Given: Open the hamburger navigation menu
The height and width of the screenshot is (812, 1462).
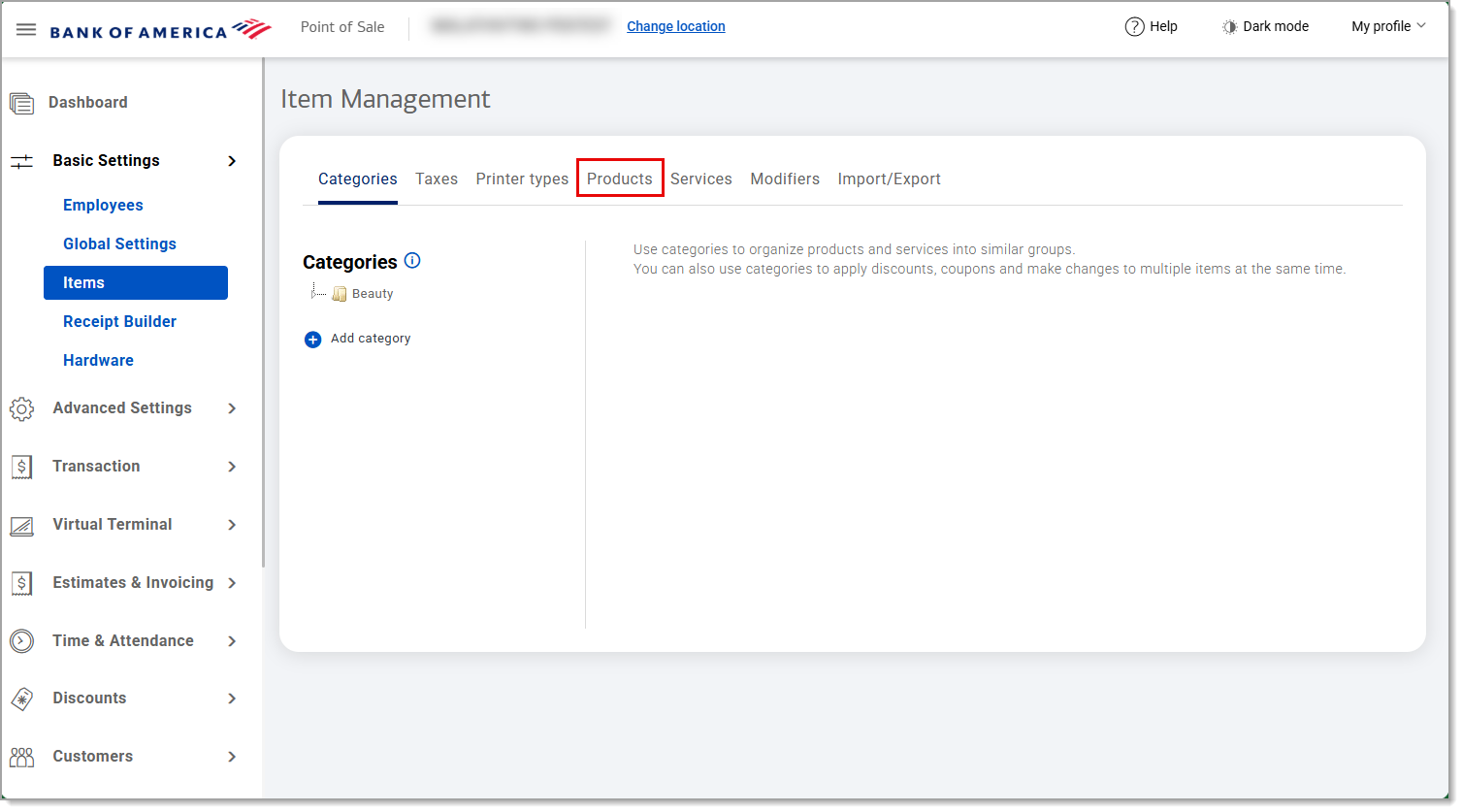Looking at the screenshot, I should point(26,28).
